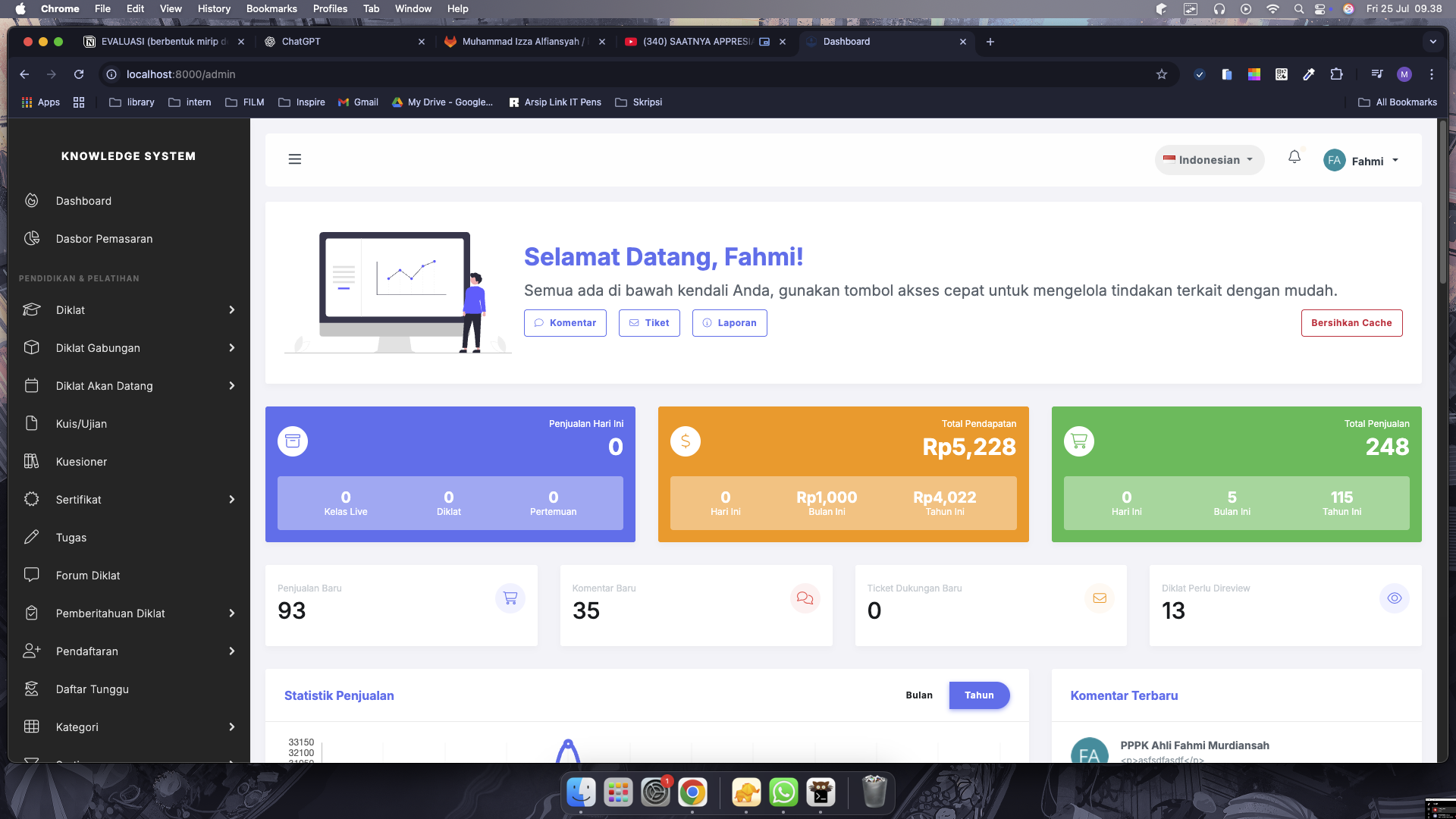Click the hamburger menu icon
This screenshot has width=1456, height=819.
tap(295, 159)
